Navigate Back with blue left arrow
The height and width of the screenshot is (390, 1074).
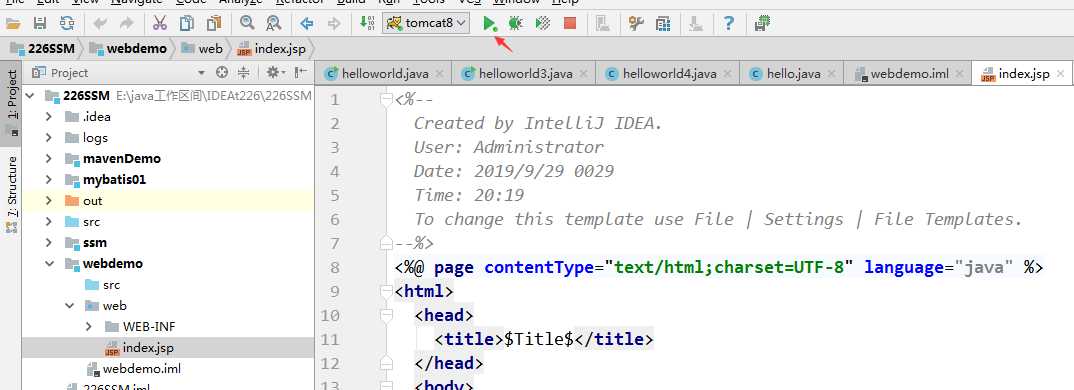(307, 24)
